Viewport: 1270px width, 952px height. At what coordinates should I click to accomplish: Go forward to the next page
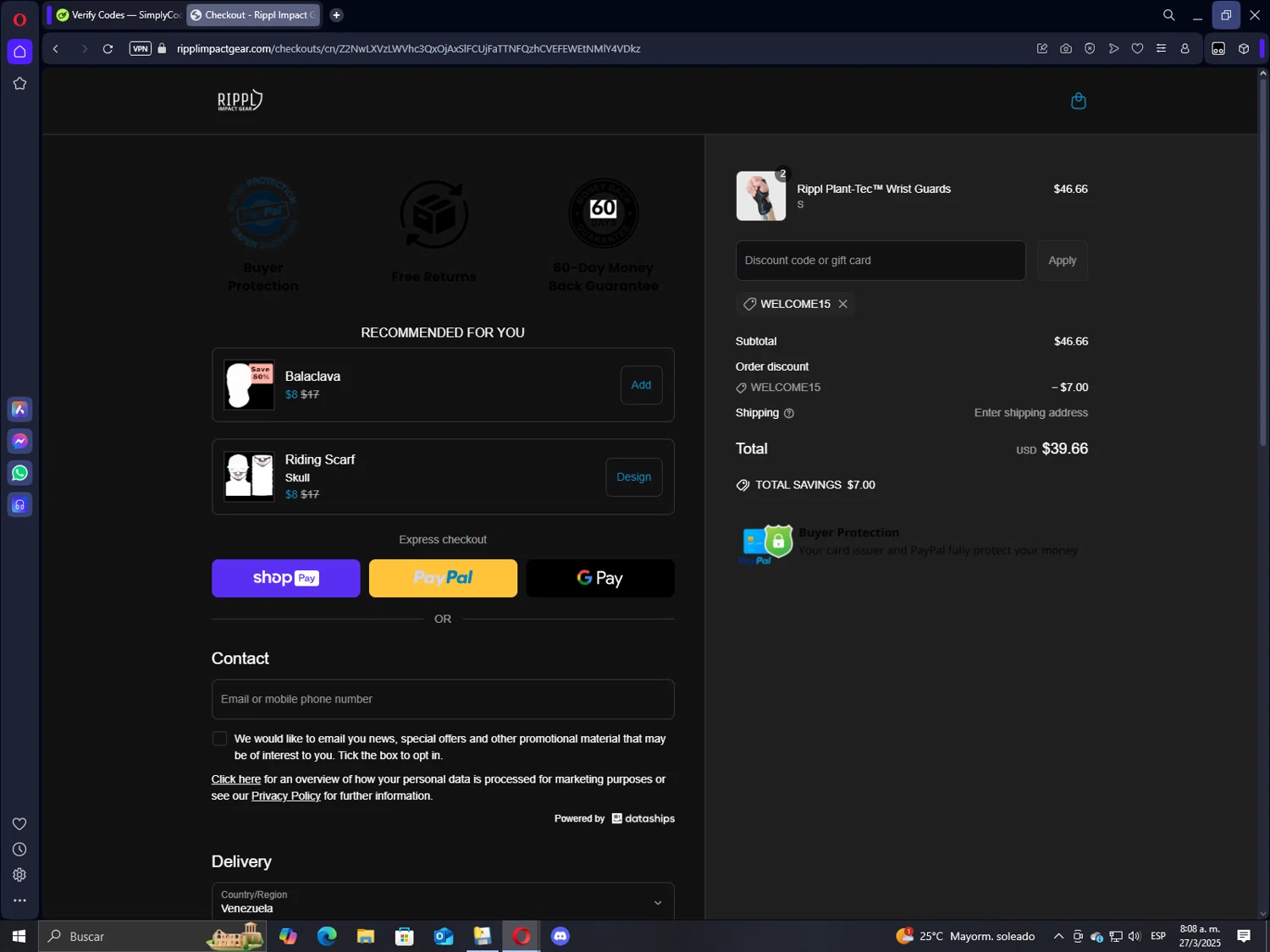(x=84, y=49)
